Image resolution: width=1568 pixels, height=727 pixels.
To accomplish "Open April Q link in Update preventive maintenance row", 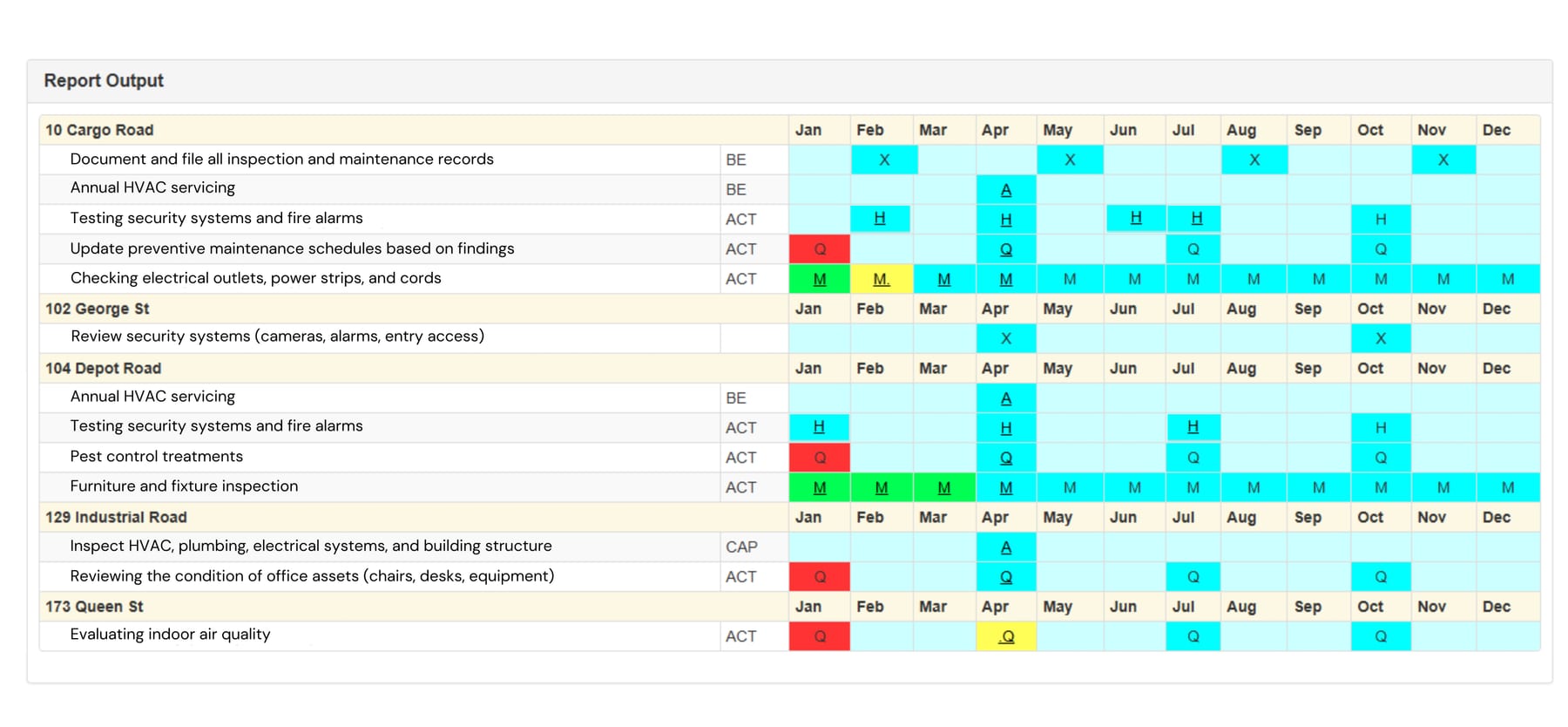I will (x=1006, y=249).
